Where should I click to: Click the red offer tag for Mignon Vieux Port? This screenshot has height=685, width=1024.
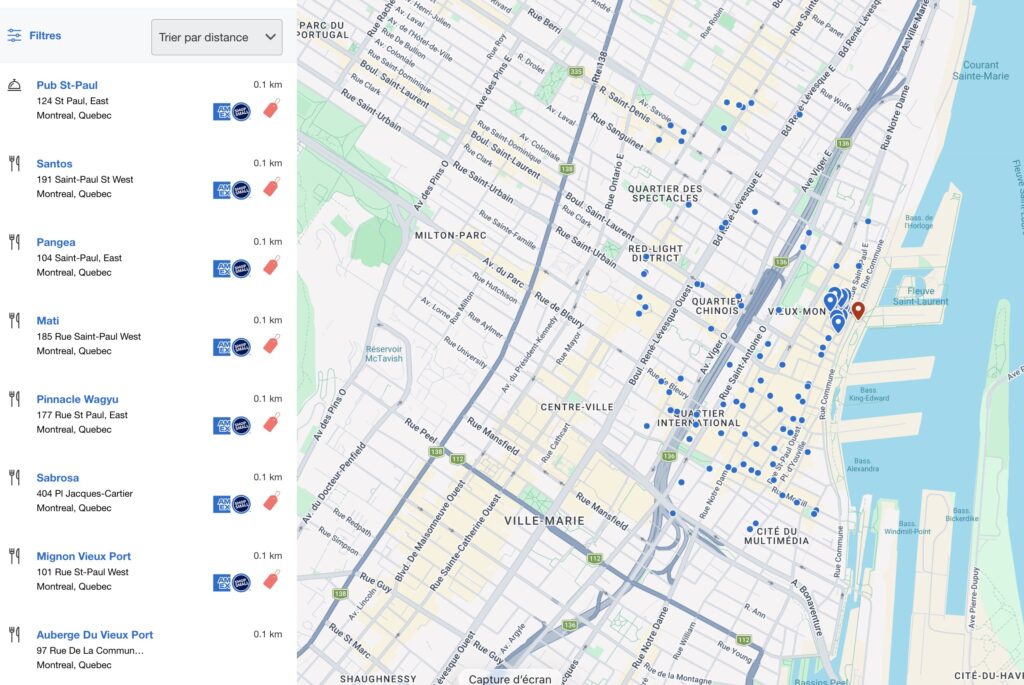point(271,580)
